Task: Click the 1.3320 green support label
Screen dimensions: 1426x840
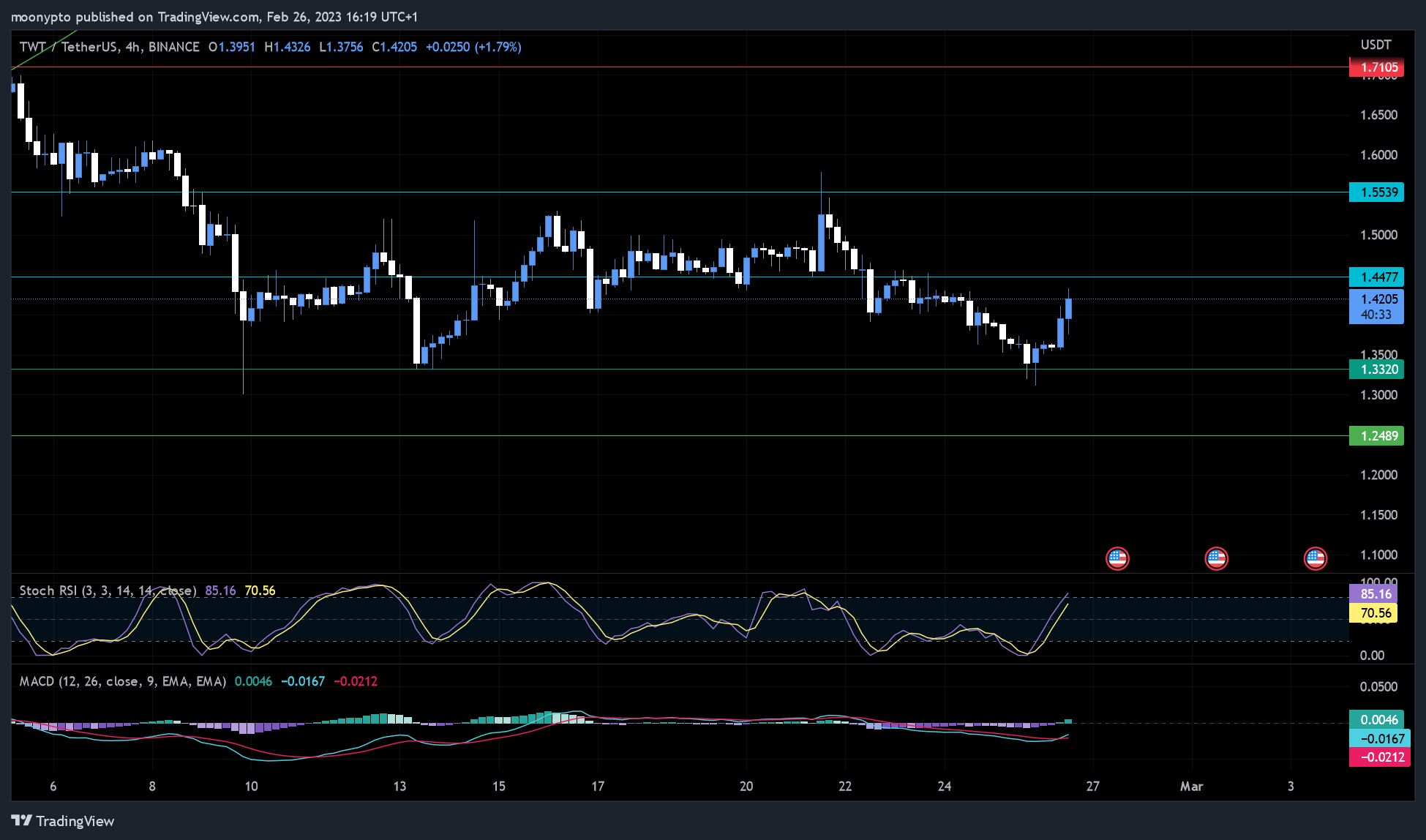Action: pos(1376,370)
